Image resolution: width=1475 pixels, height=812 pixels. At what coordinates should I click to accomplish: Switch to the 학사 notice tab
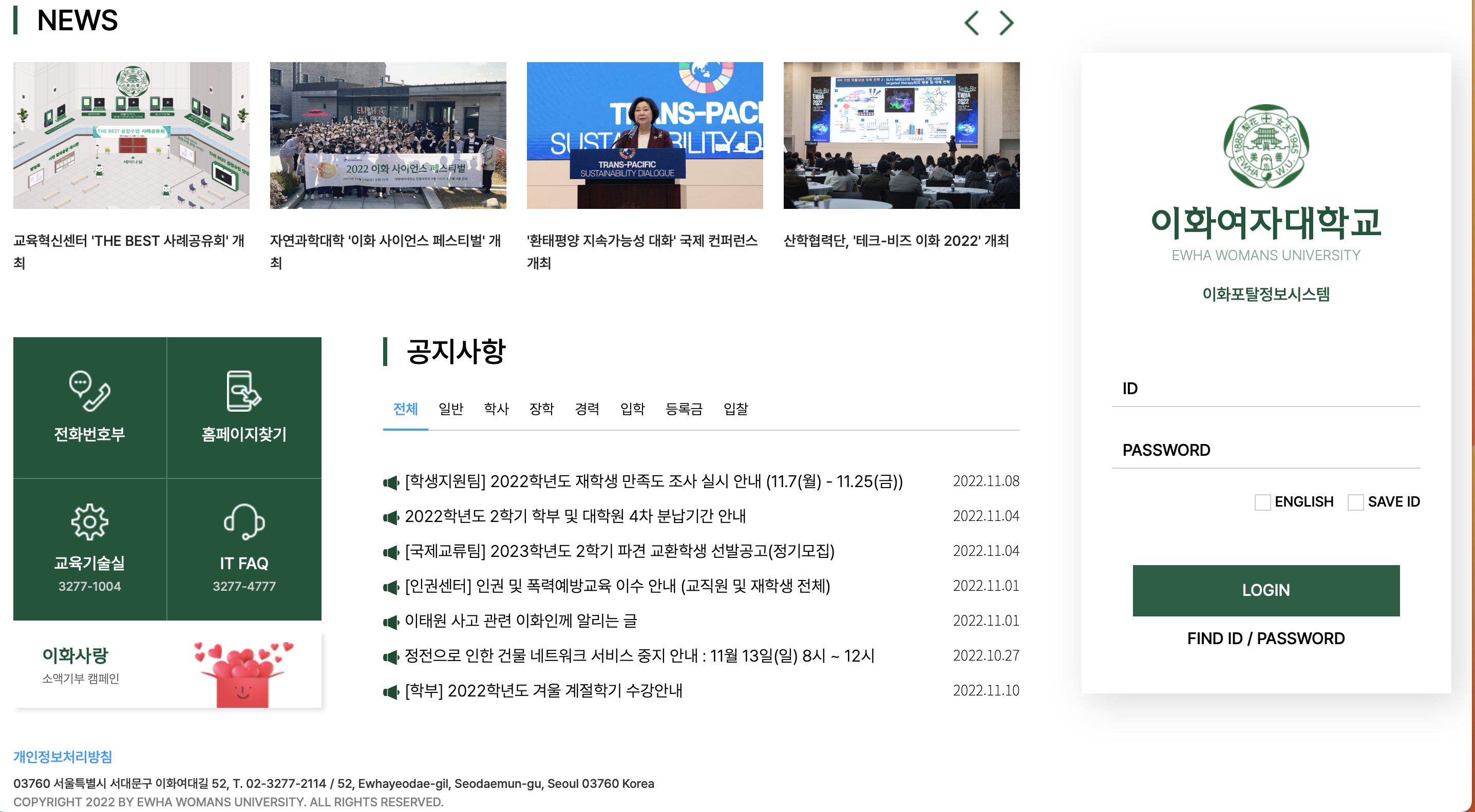point(496,409)
